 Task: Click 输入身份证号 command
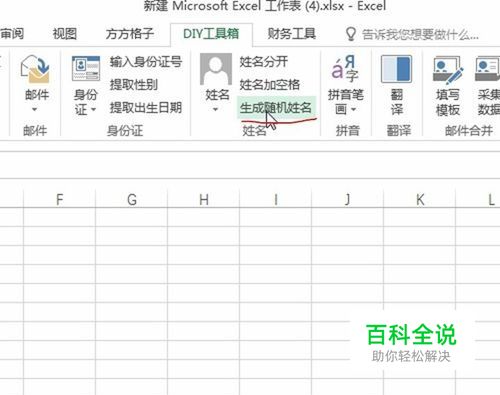146,62
